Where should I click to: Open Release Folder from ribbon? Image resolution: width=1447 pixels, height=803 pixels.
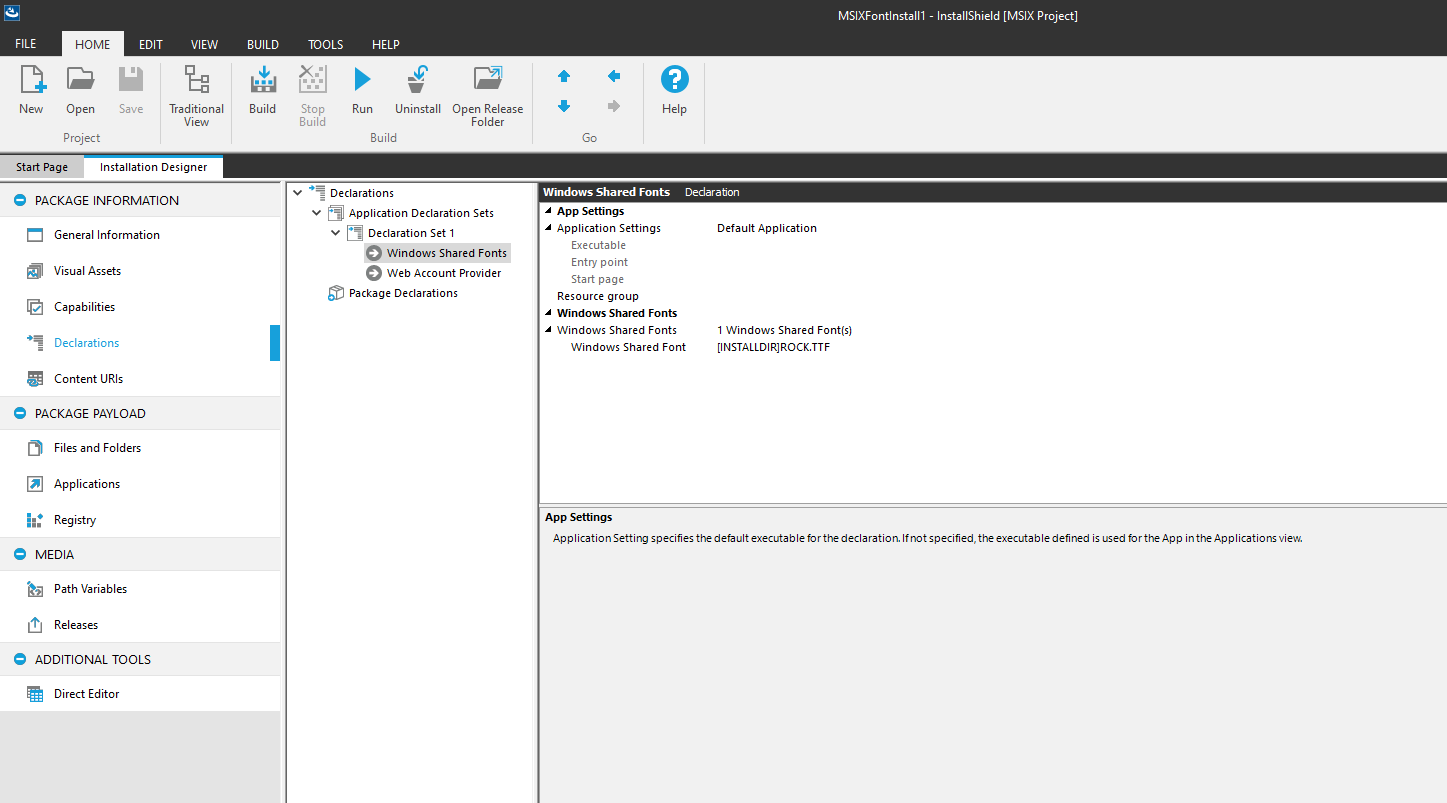(487, 96)
